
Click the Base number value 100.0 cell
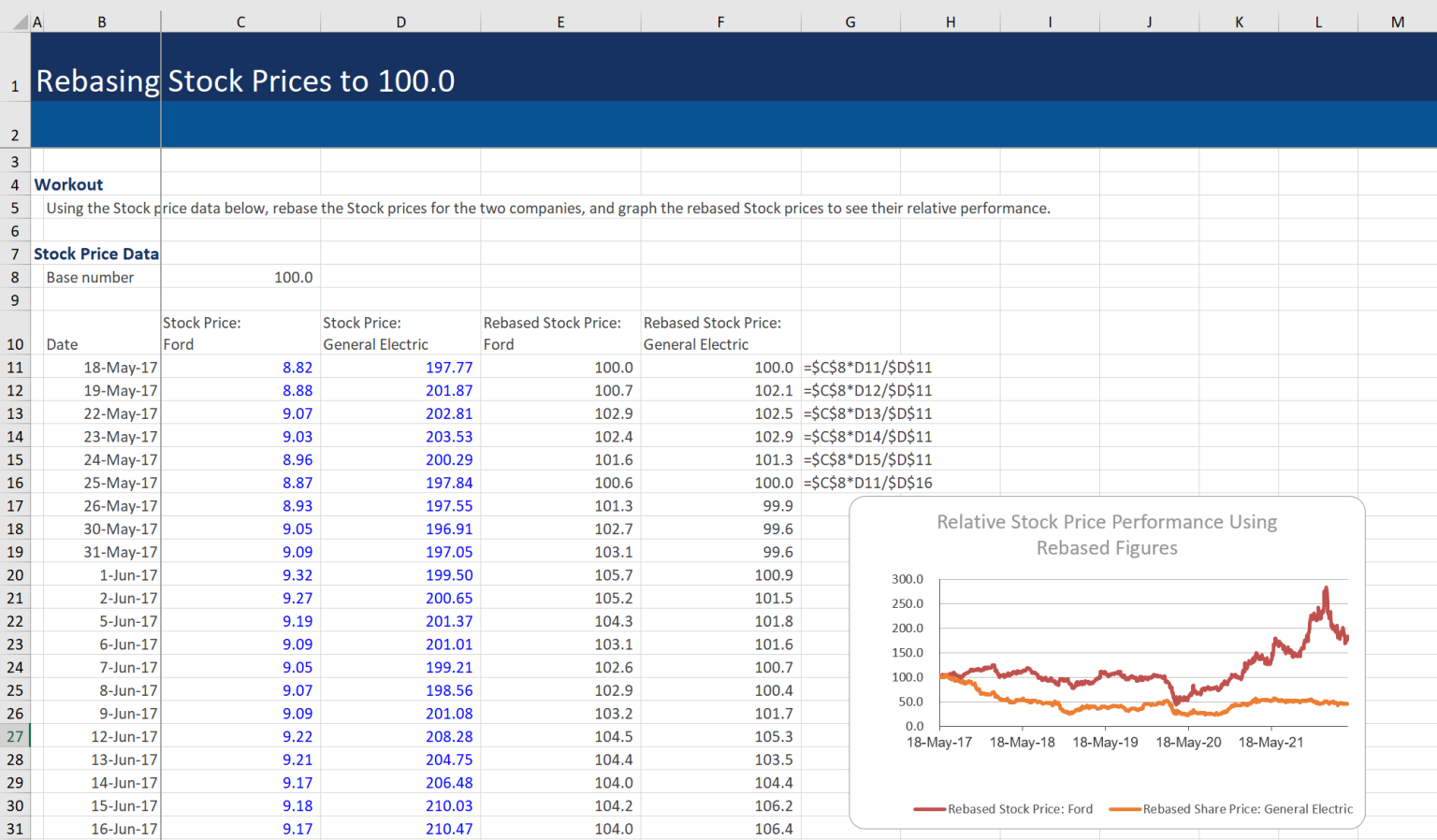coord(239,277)
